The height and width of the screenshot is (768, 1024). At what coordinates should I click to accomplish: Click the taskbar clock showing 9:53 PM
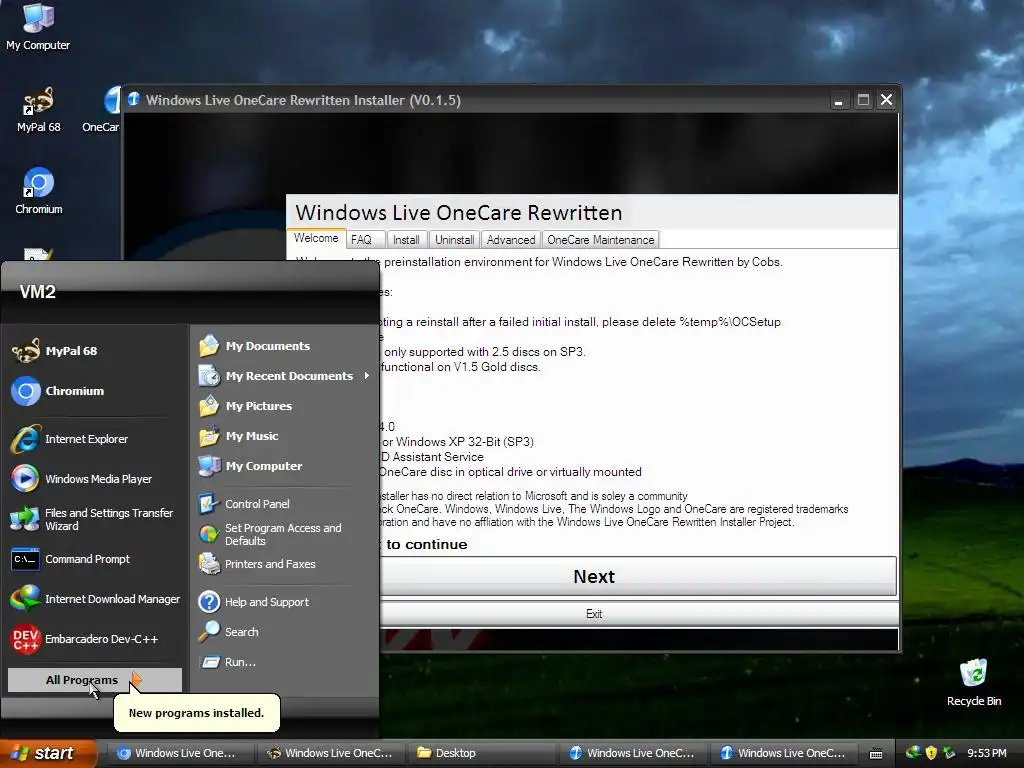coord(986,753)
